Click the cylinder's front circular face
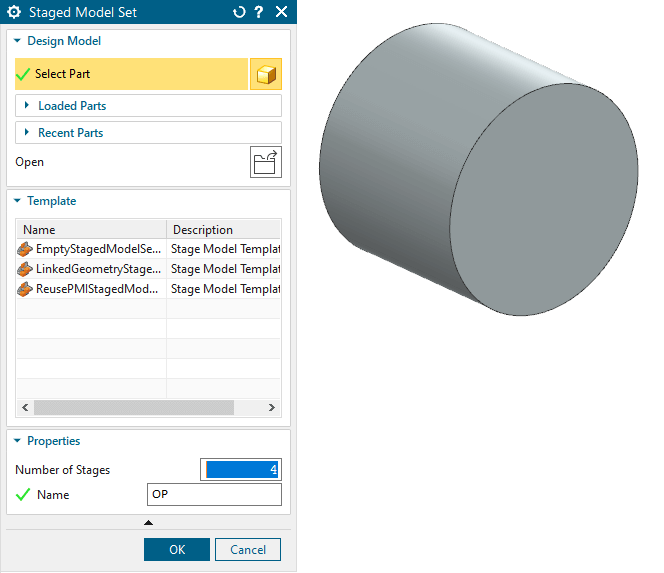664x573 pixels. click(544, 199)
